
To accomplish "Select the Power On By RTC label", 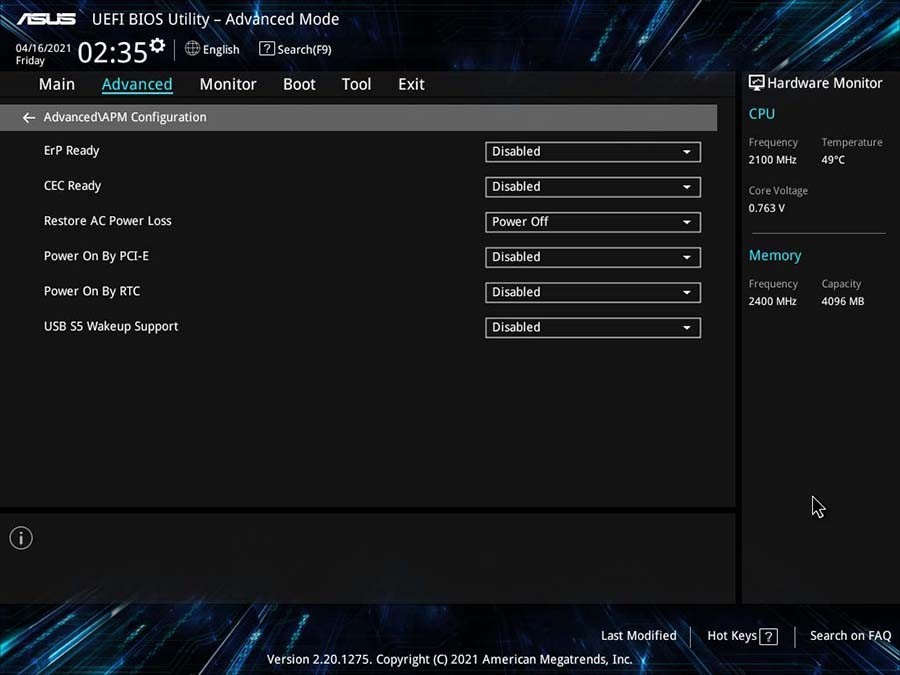I will 92,291.
